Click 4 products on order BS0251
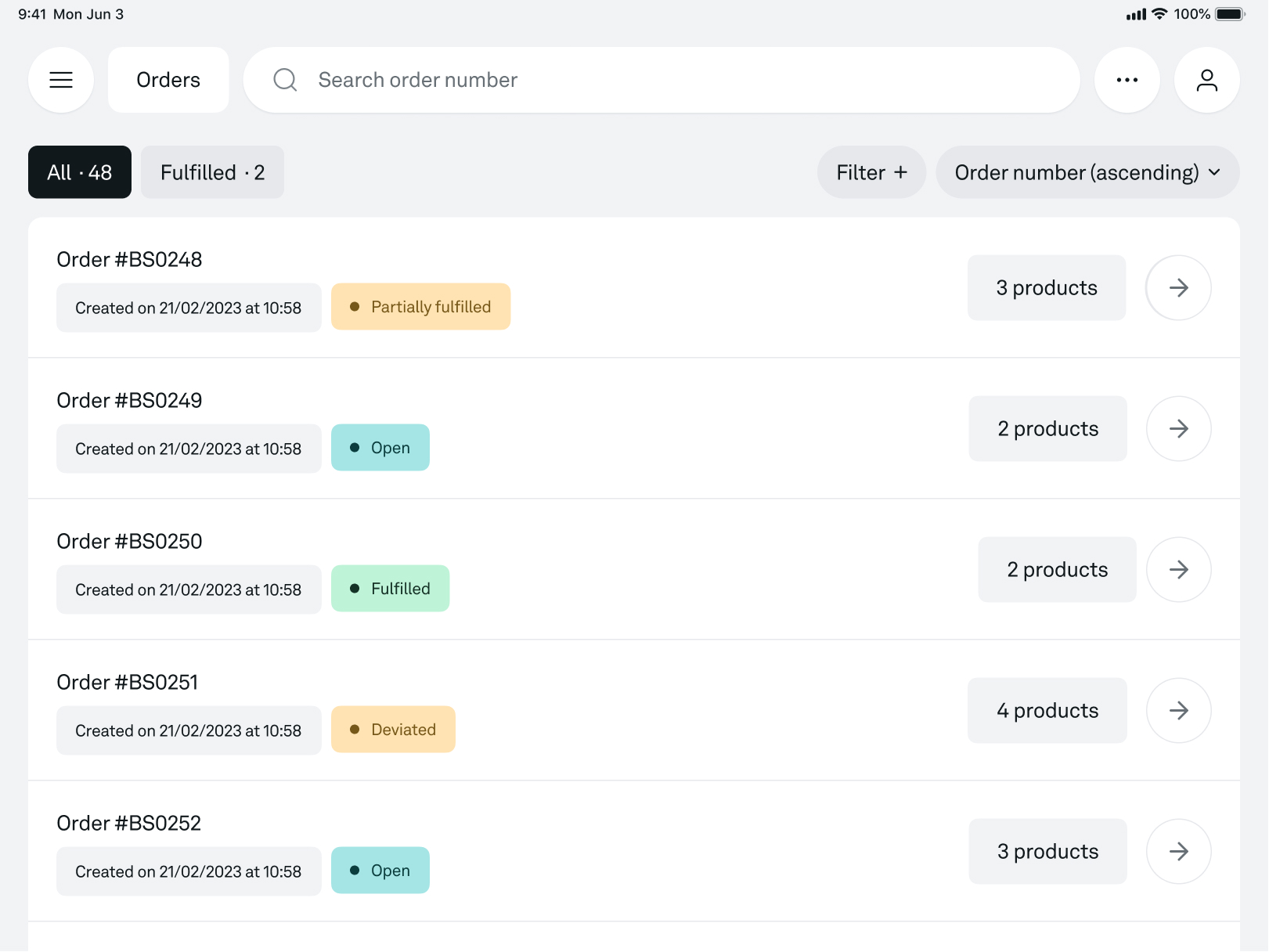The height and width of the screenshot is (952, 1269). 1047,711
